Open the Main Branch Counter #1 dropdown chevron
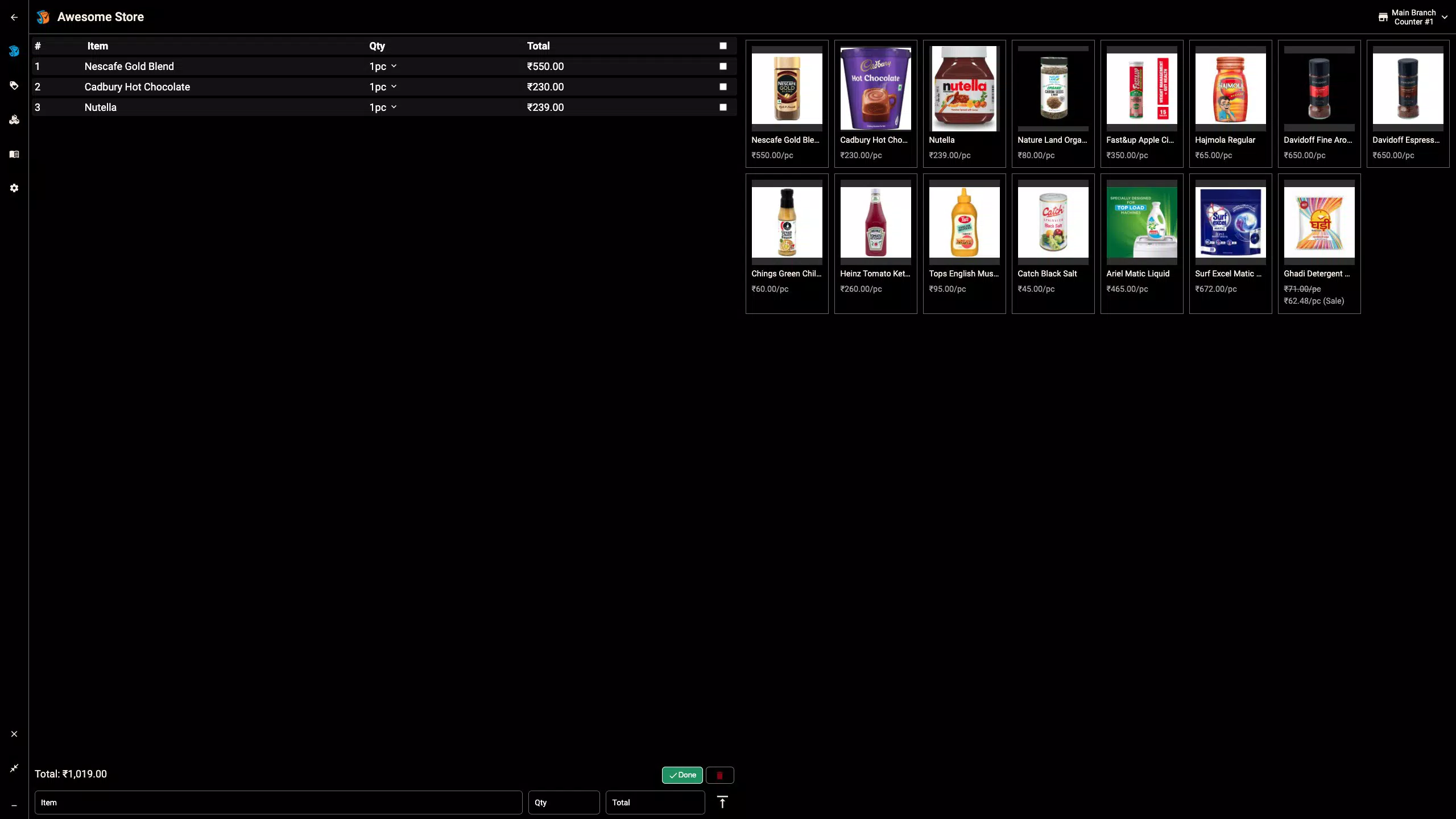Image resolution: width=1456 pixels, height=819 pixels. click(x=1445, y=17)
